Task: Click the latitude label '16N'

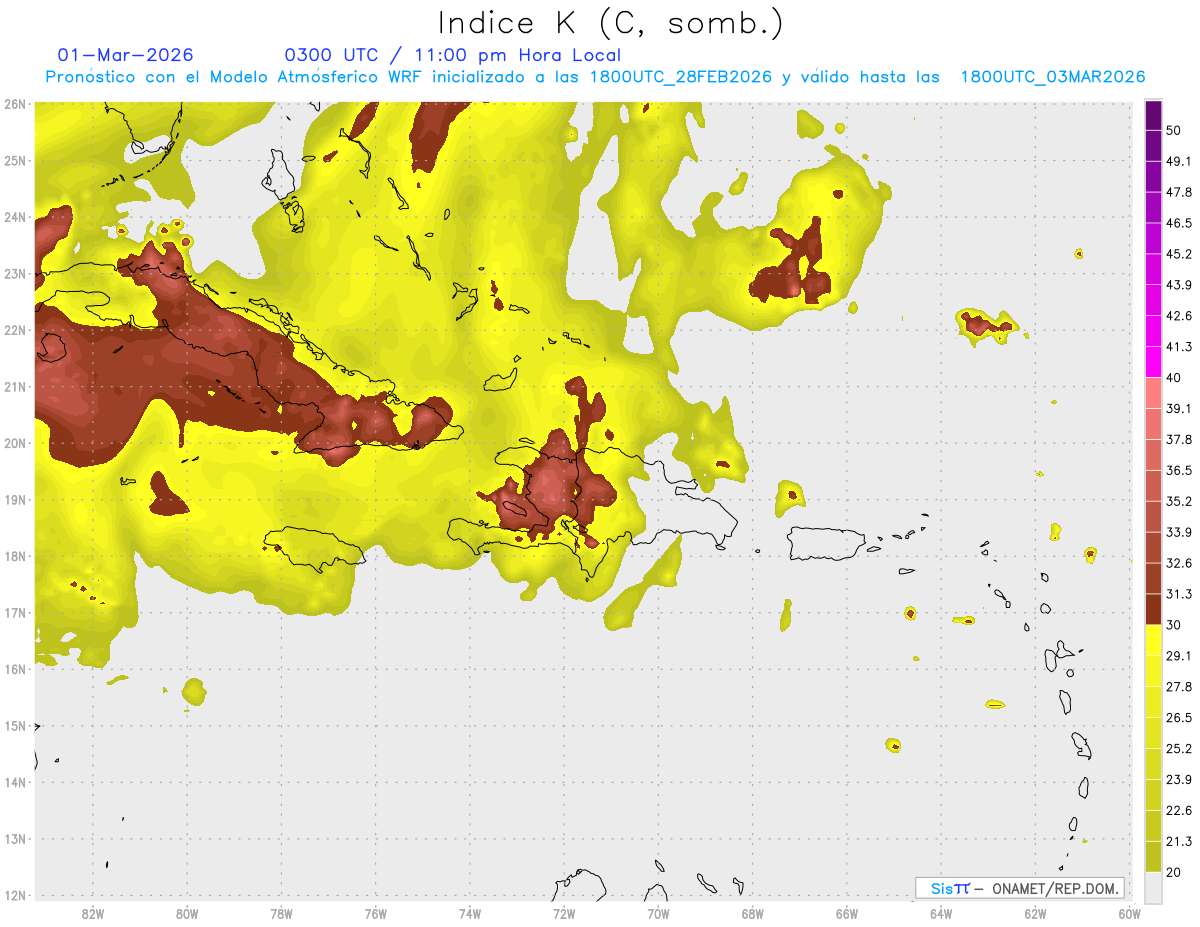Action: pos(15,669)
